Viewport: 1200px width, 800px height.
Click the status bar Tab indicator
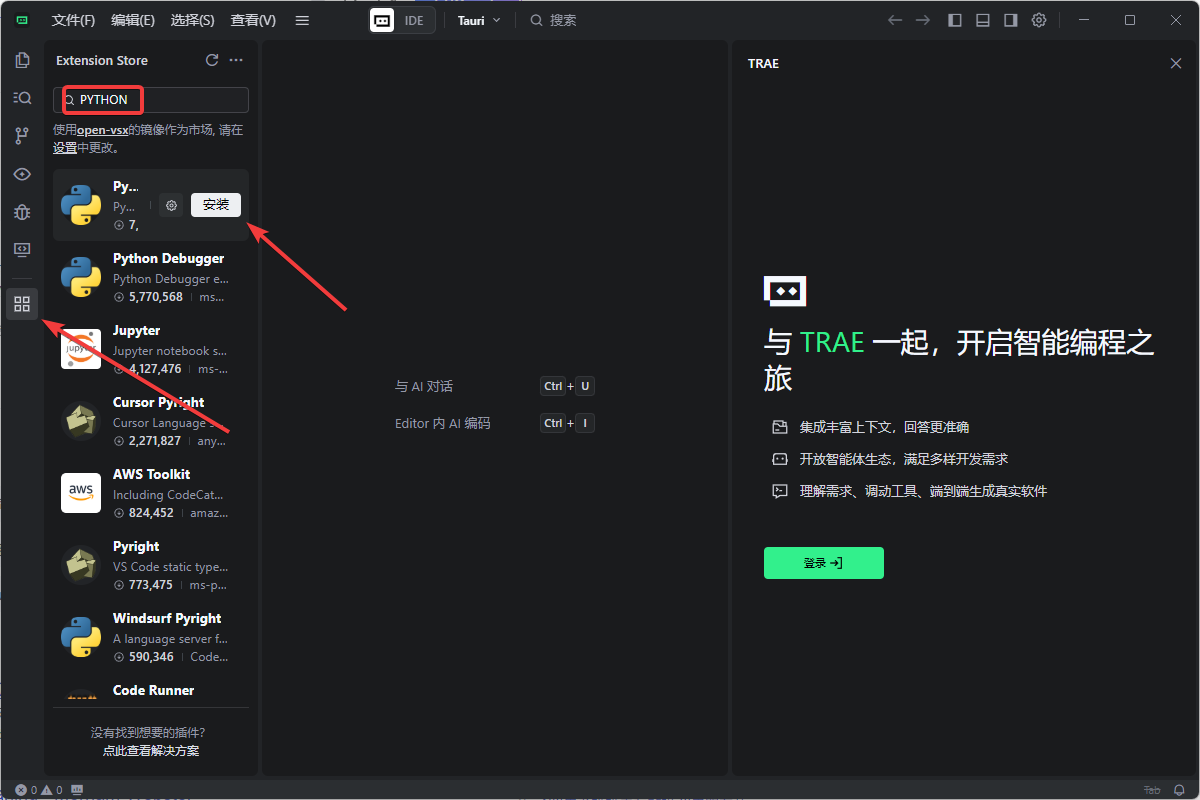[1152, 790]
